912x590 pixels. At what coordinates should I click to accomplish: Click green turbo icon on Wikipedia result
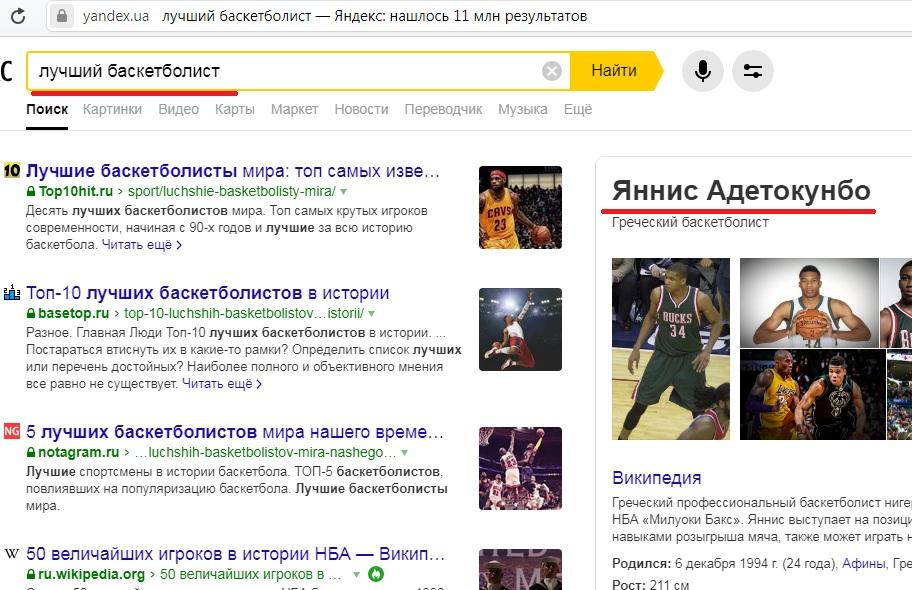coord(376,575)
